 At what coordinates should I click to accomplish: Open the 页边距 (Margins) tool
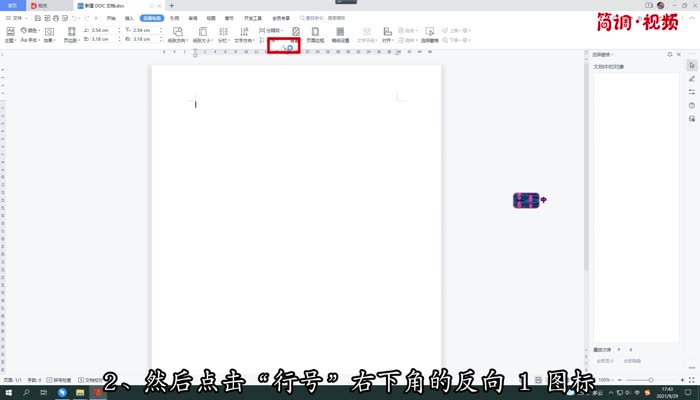(x=71, y=35)
